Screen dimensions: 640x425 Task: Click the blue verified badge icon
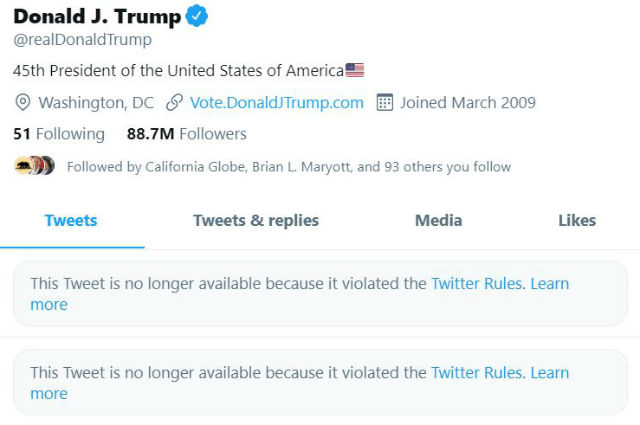[x=198, y=17]
